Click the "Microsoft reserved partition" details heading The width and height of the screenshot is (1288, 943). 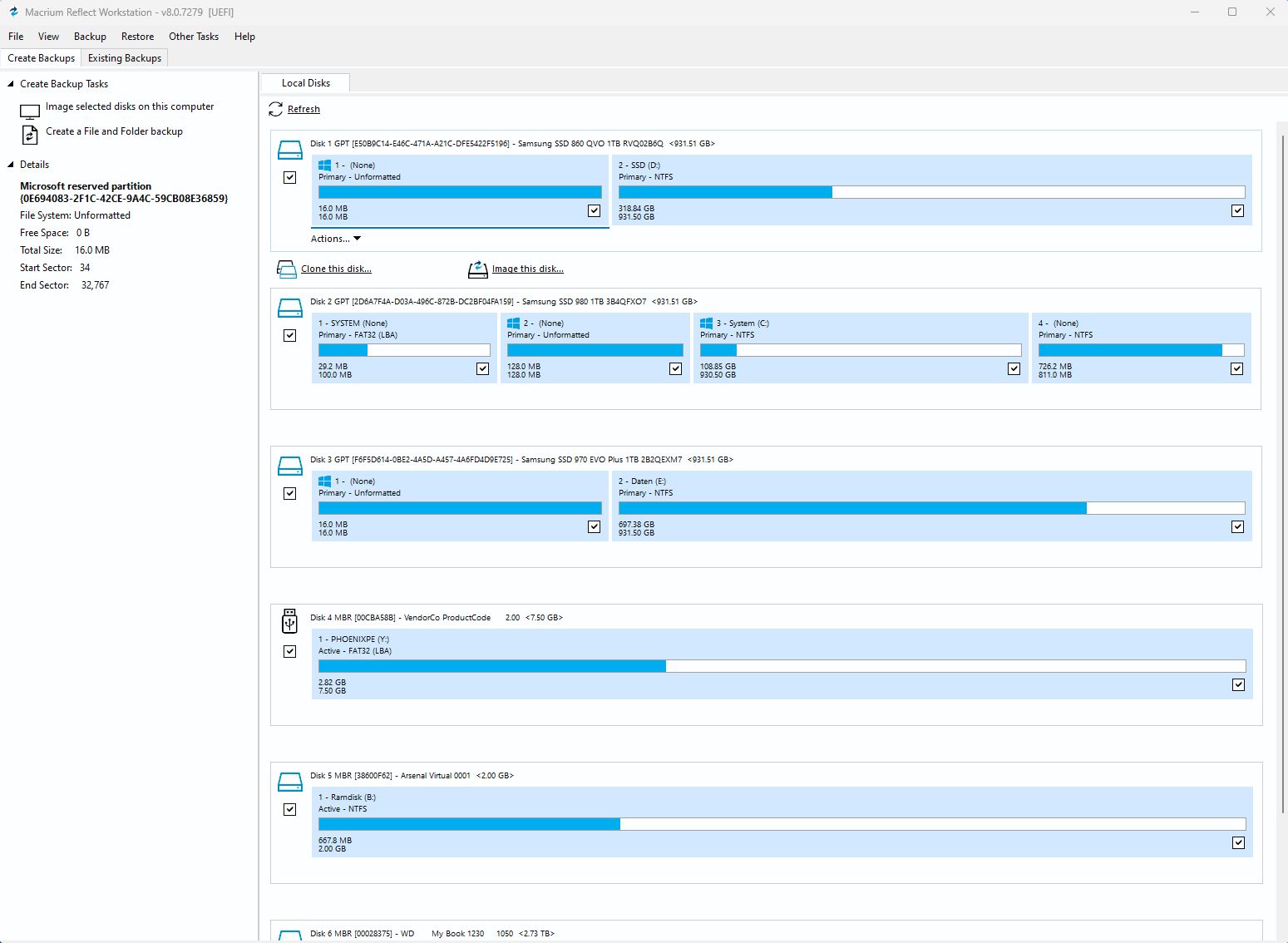tap(86, 186)
